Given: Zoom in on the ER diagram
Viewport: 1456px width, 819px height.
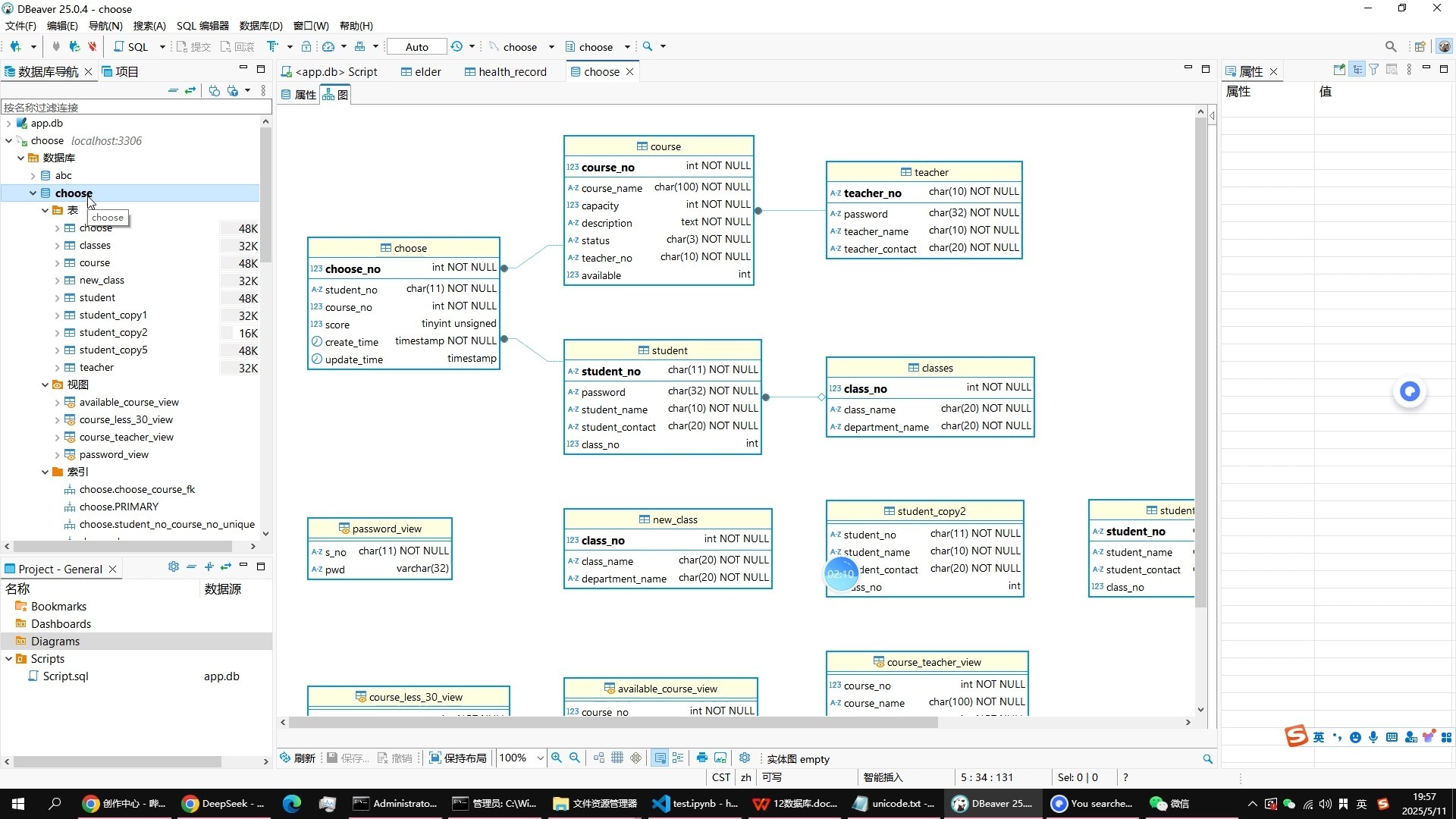Looking at the screenshot, I should pos(557,758).
